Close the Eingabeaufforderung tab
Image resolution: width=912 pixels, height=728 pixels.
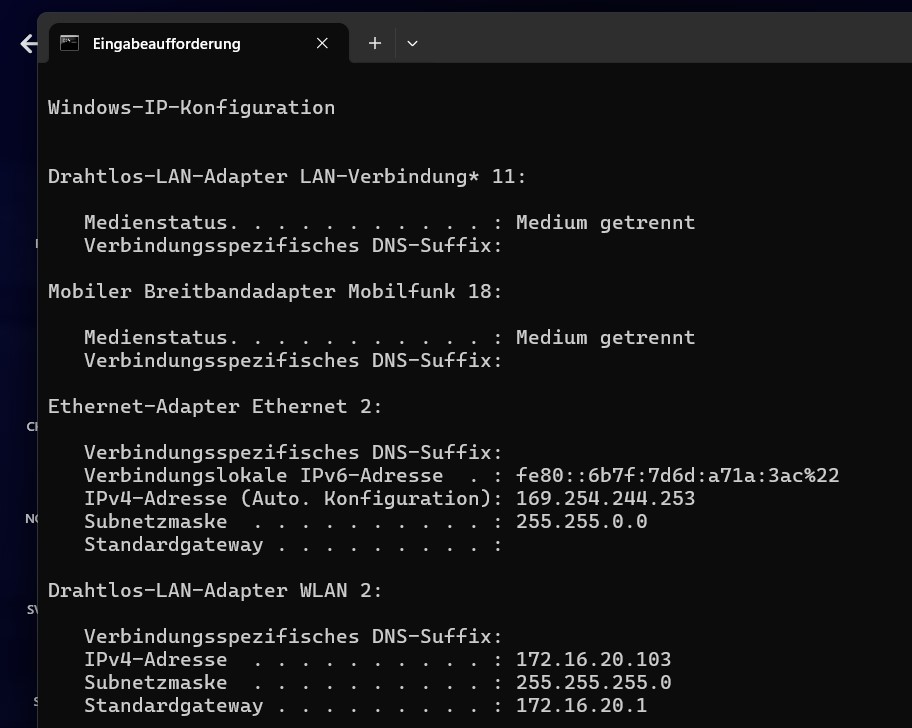tap(322, 43)
